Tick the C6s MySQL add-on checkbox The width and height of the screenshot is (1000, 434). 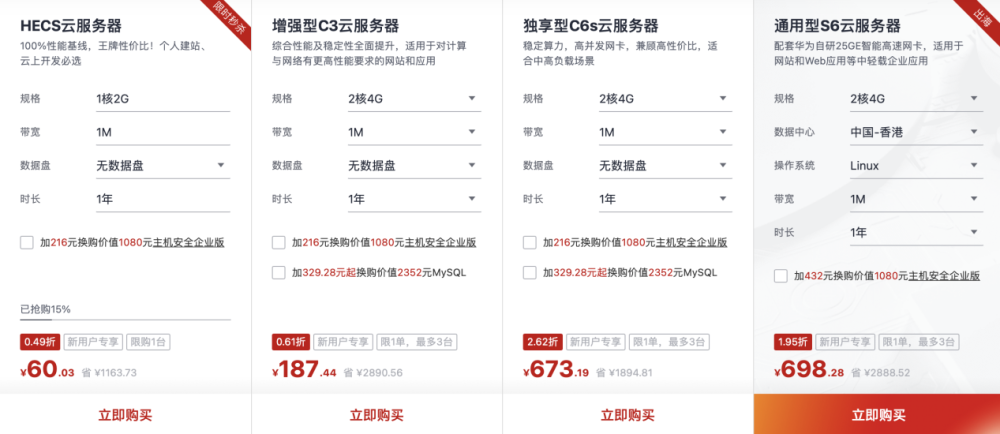529,273
